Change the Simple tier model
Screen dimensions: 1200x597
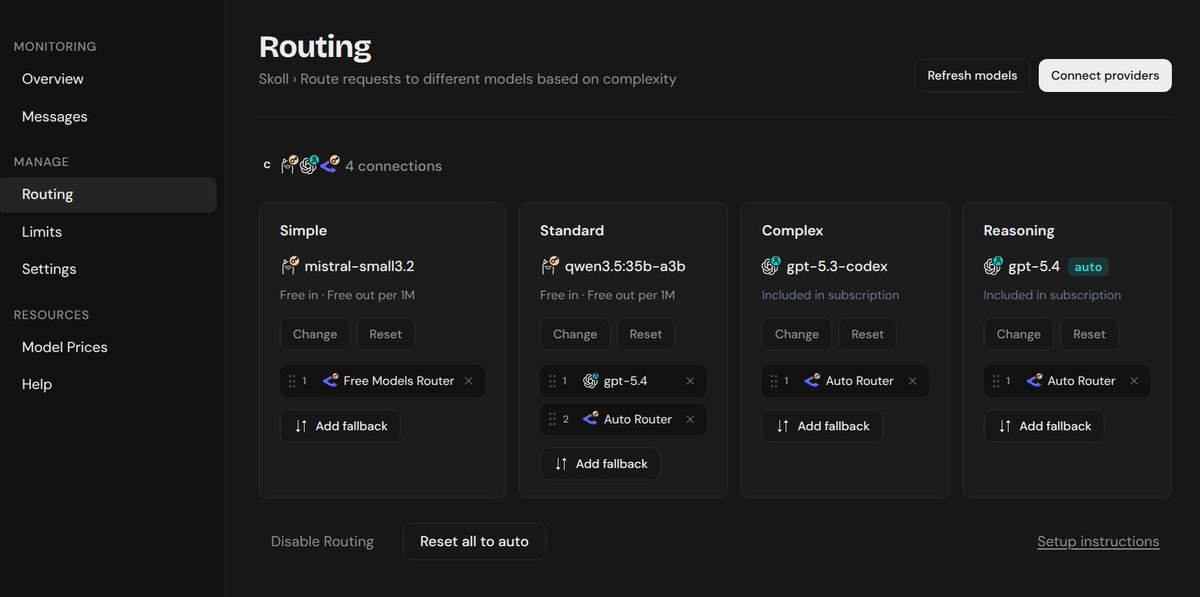pyautogui.click(x=315, y=334)
